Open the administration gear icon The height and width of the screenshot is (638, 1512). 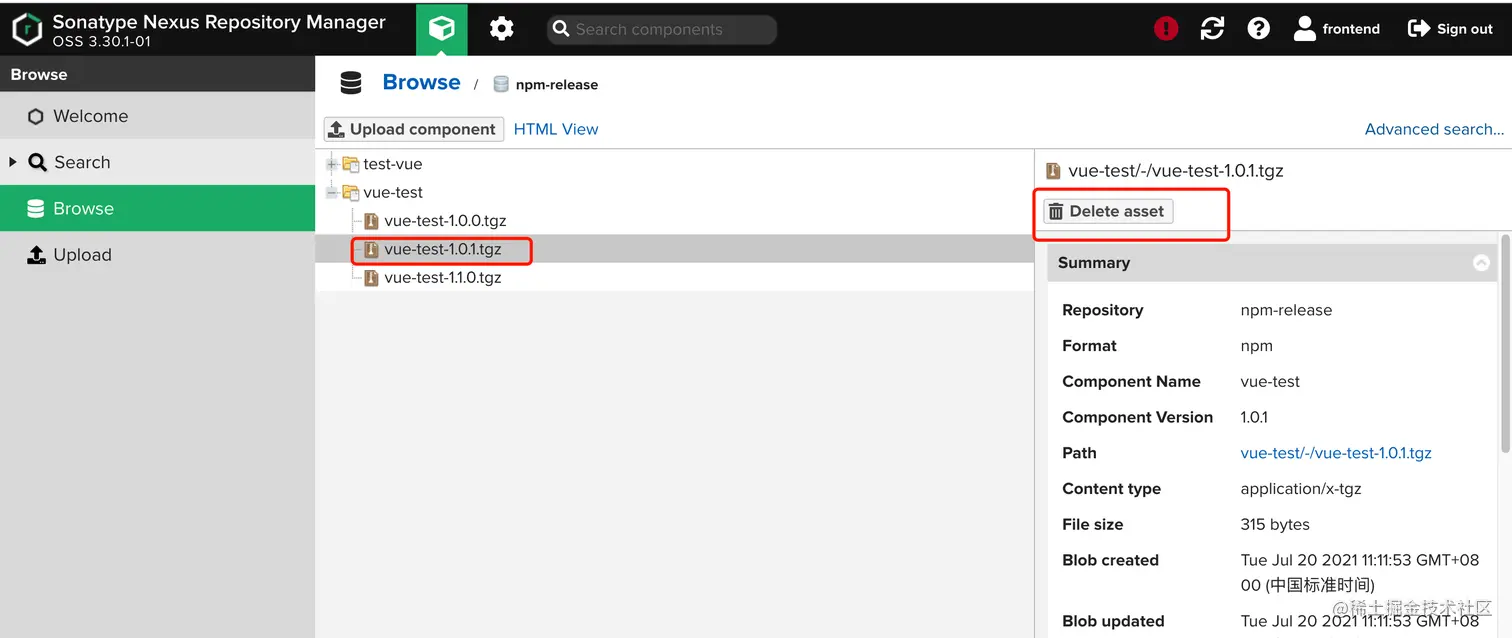(x=501, y=29)
